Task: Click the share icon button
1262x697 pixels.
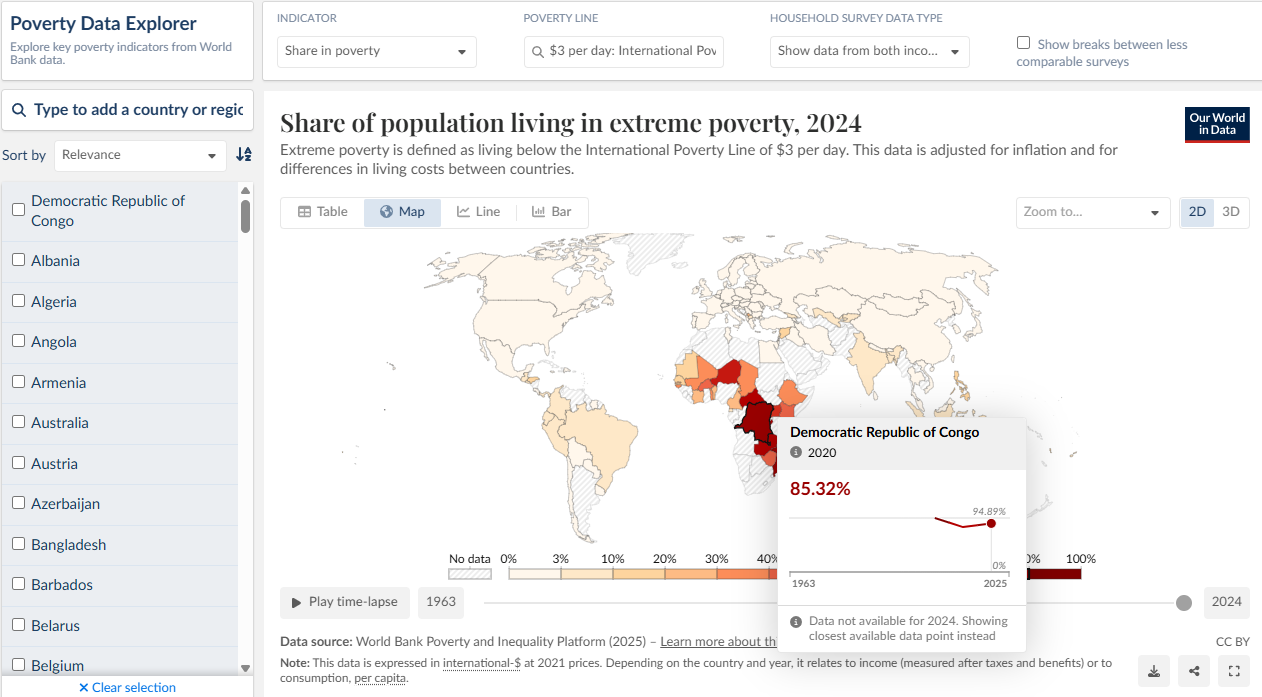Action: pos(1194,671)
